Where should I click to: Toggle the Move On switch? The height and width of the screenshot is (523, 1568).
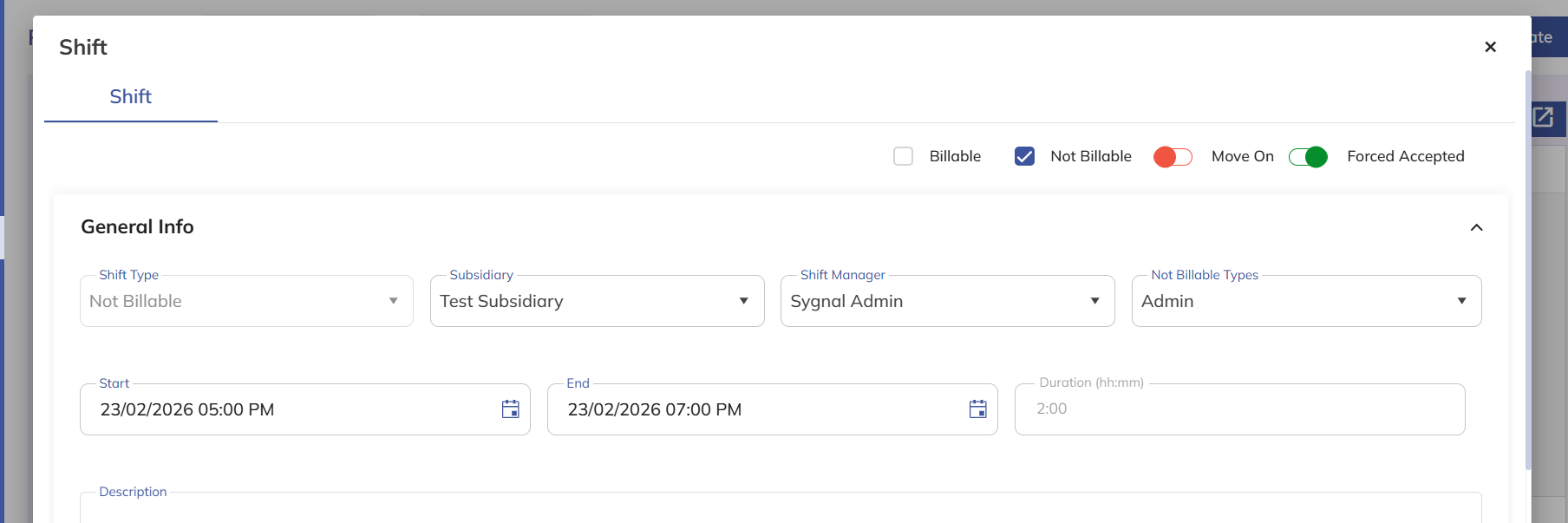click(1173, 156)
